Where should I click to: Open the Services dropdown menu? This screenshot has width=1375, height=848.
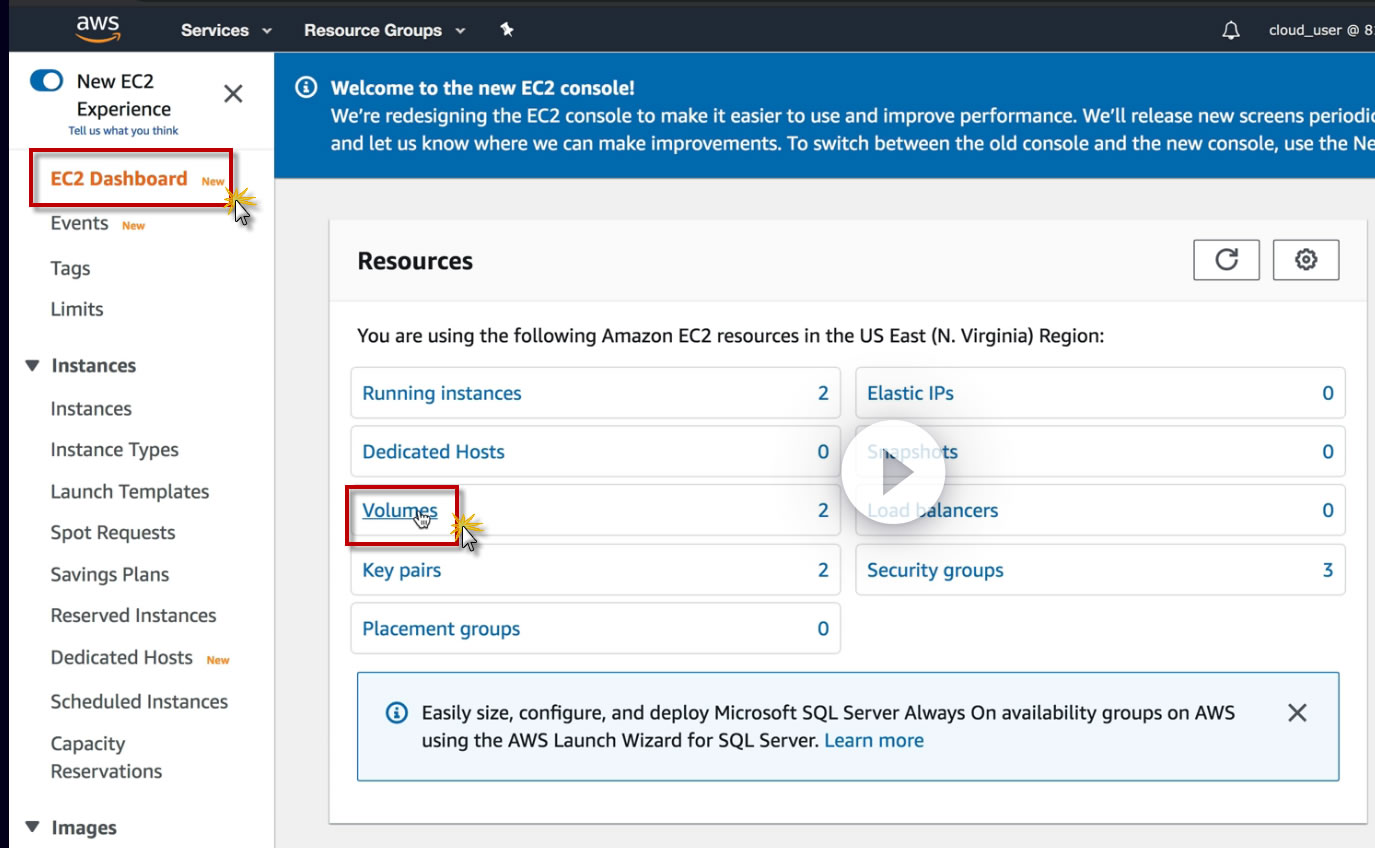[226, 30]
